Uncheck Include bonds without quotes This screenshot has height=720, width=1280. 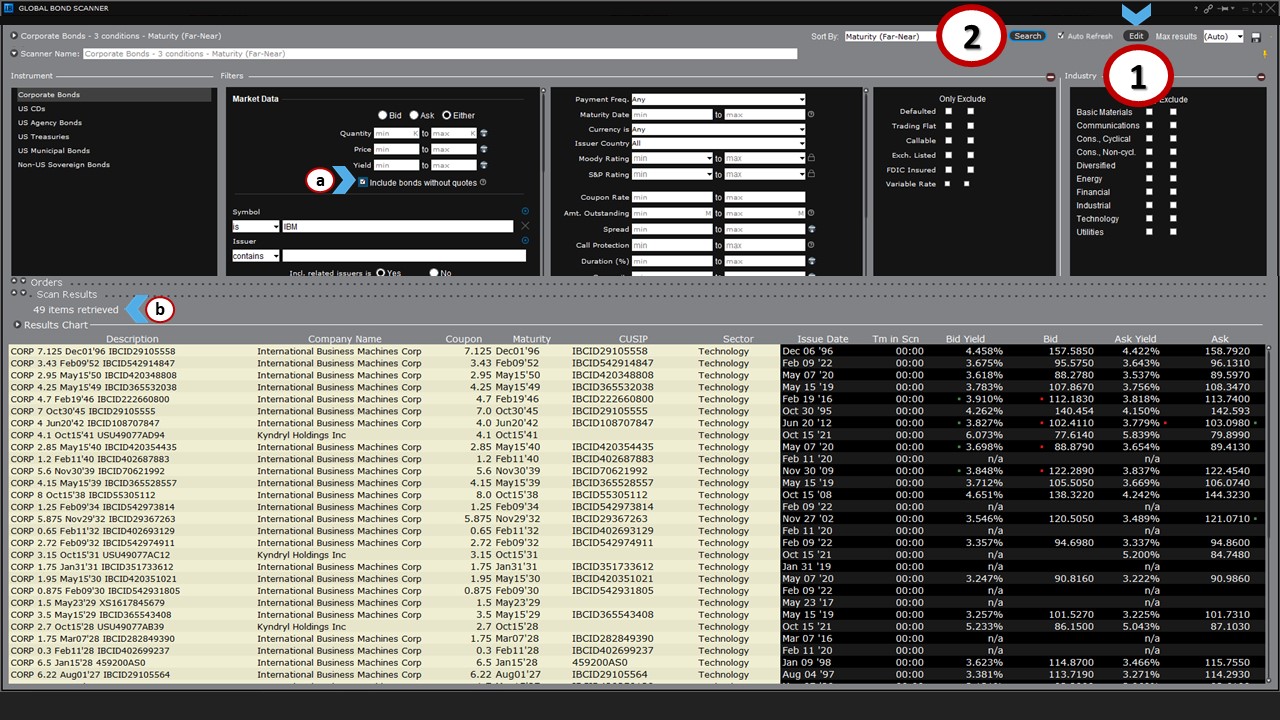(x=363, y=182)
